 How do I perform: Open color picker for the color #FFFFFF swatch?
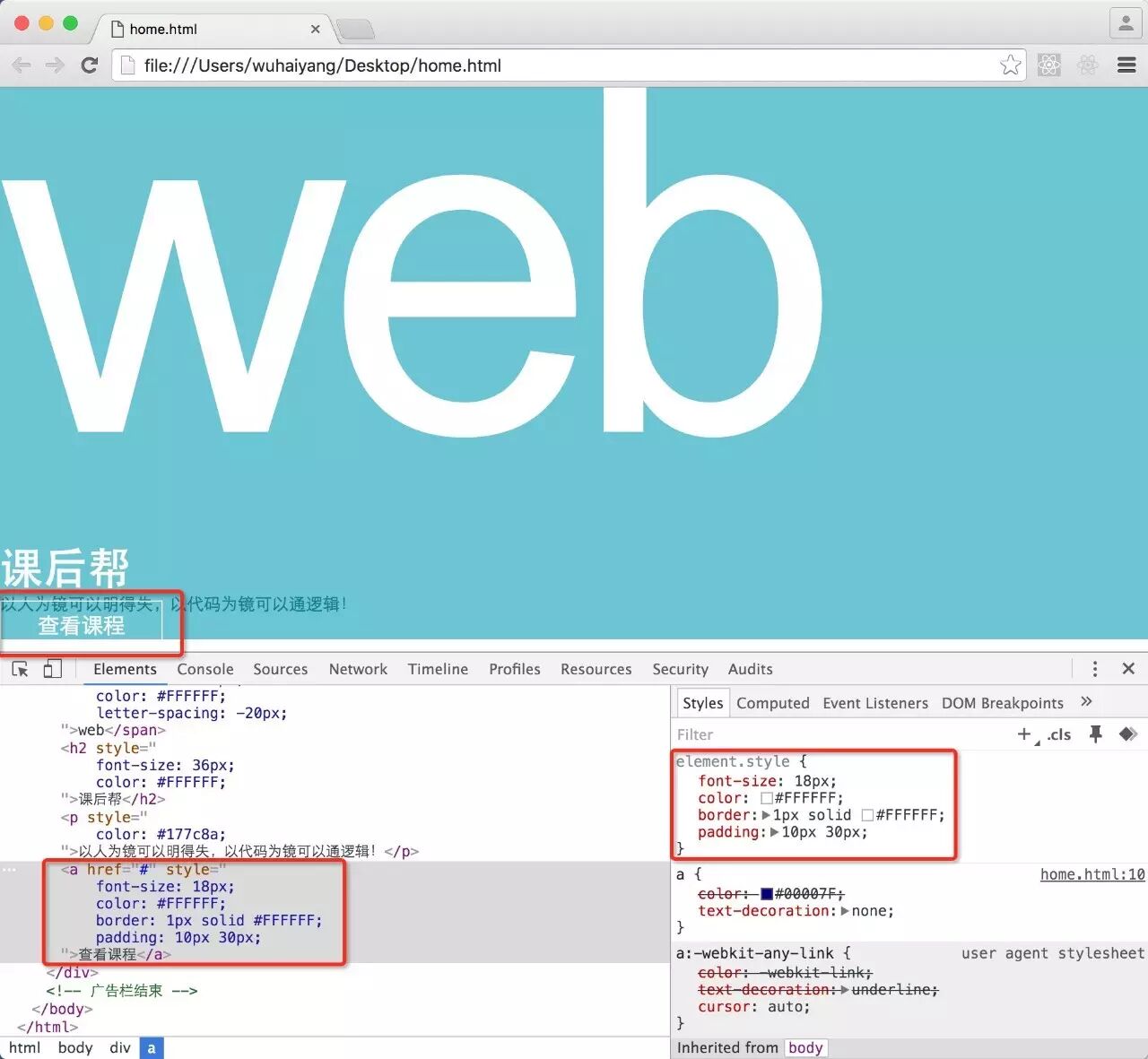coord(767,798)
